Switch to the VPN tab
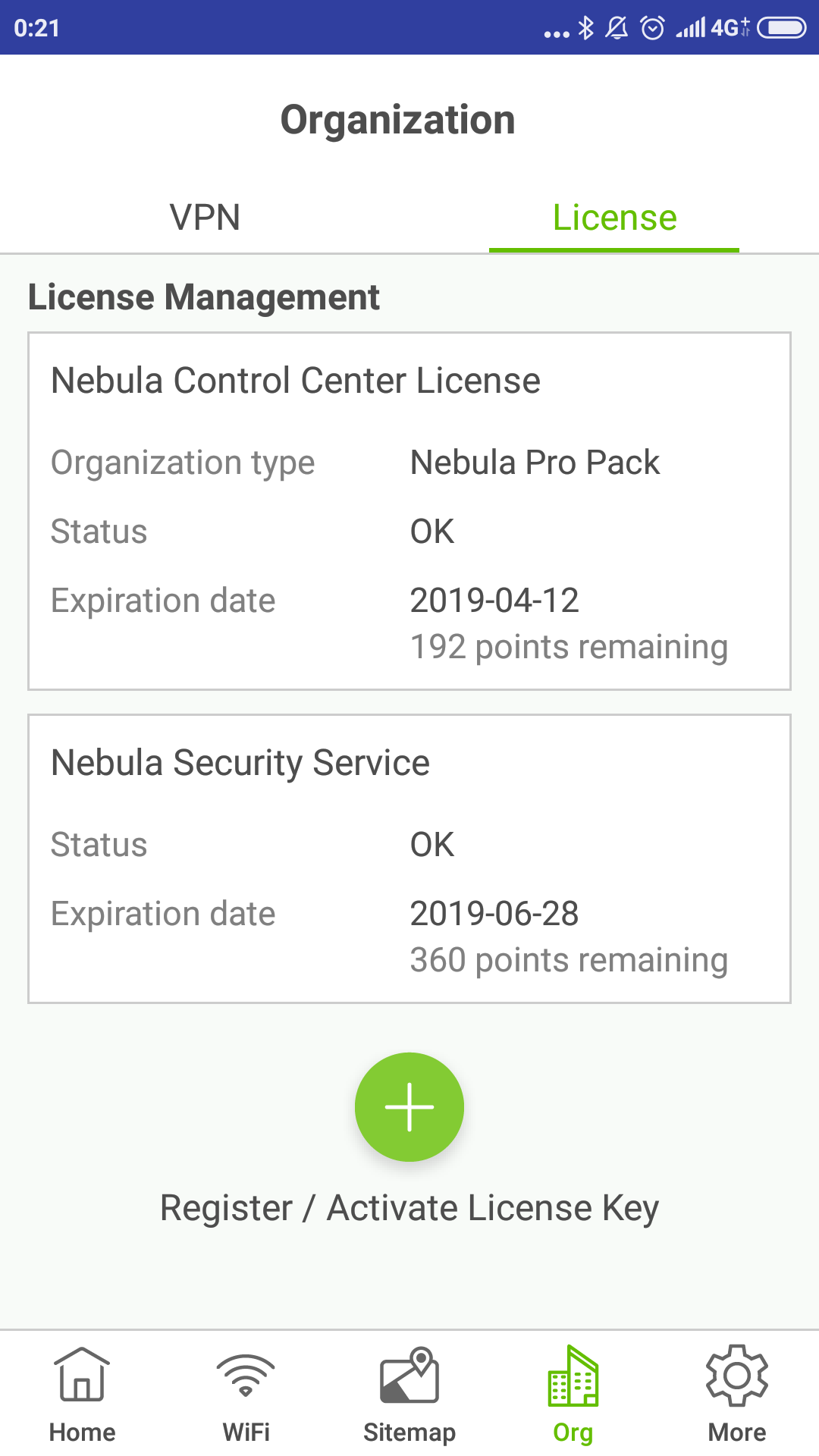This screenshot has height=1456, width=819. point(205,218)
